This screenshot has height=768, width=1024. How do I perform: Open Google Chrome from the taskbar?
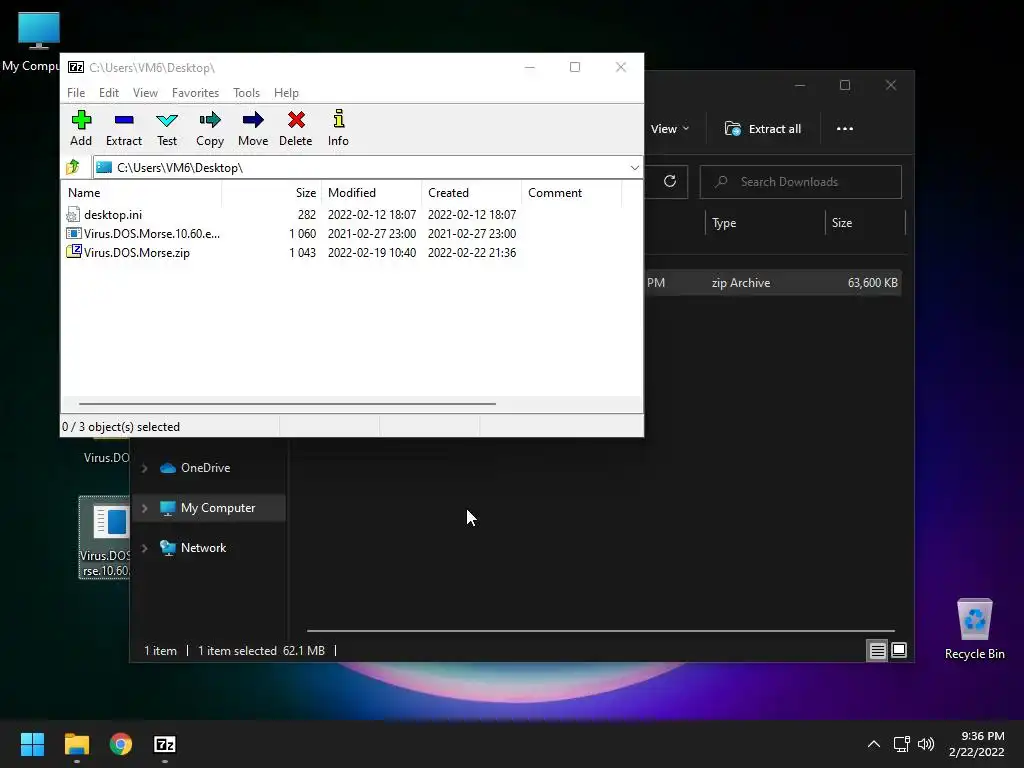[x=121, y=744]
